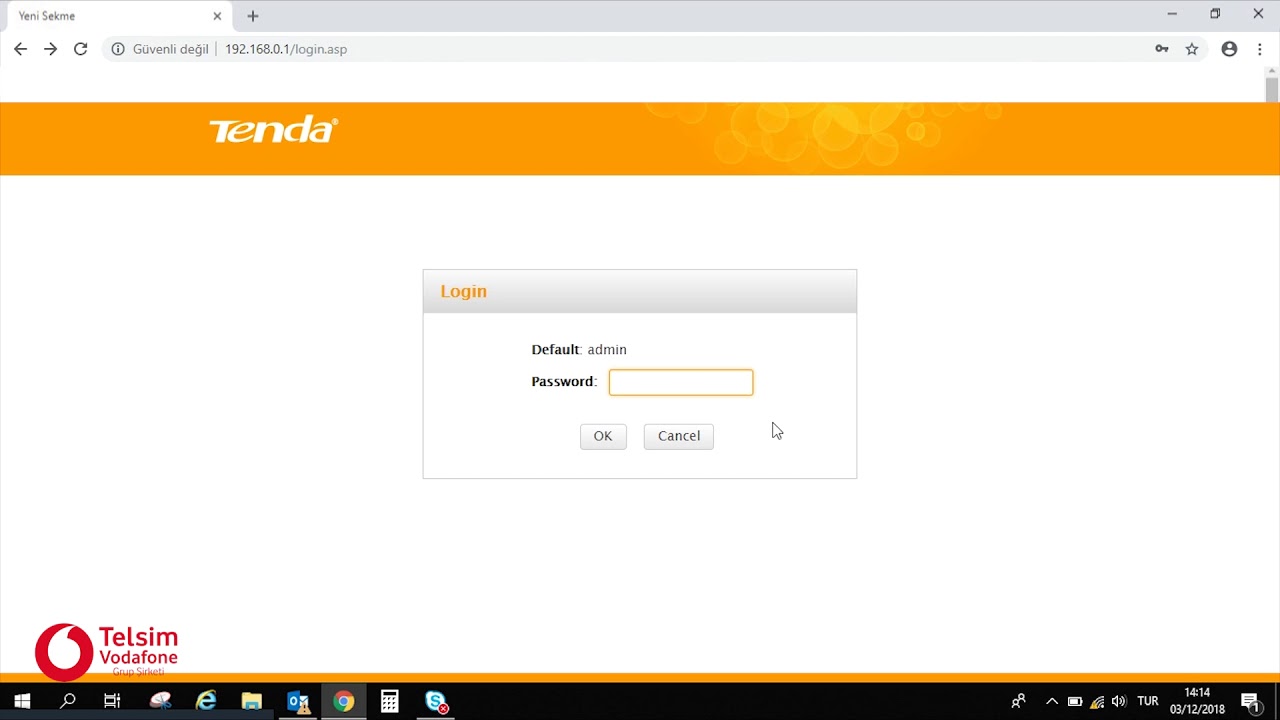Switch the TUR input language

coord(1148,702)
